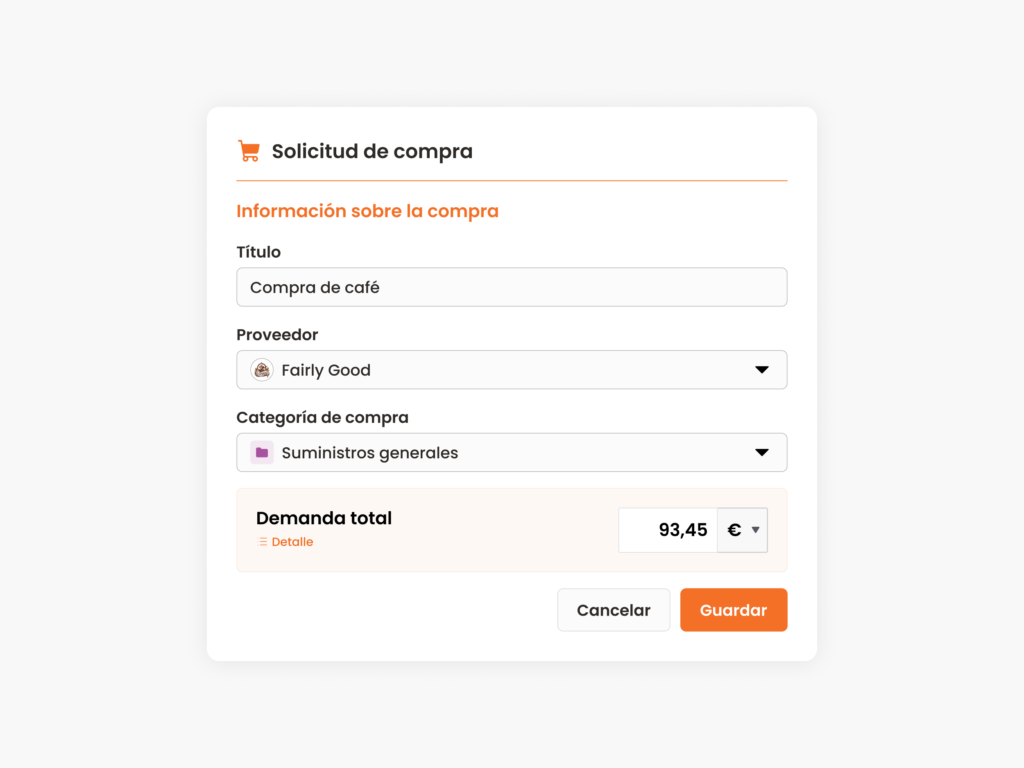Click the Solicitud de compra heading
Image resolution: width=1024 pixels, height=768 pixels.
(x=372, y=151)
